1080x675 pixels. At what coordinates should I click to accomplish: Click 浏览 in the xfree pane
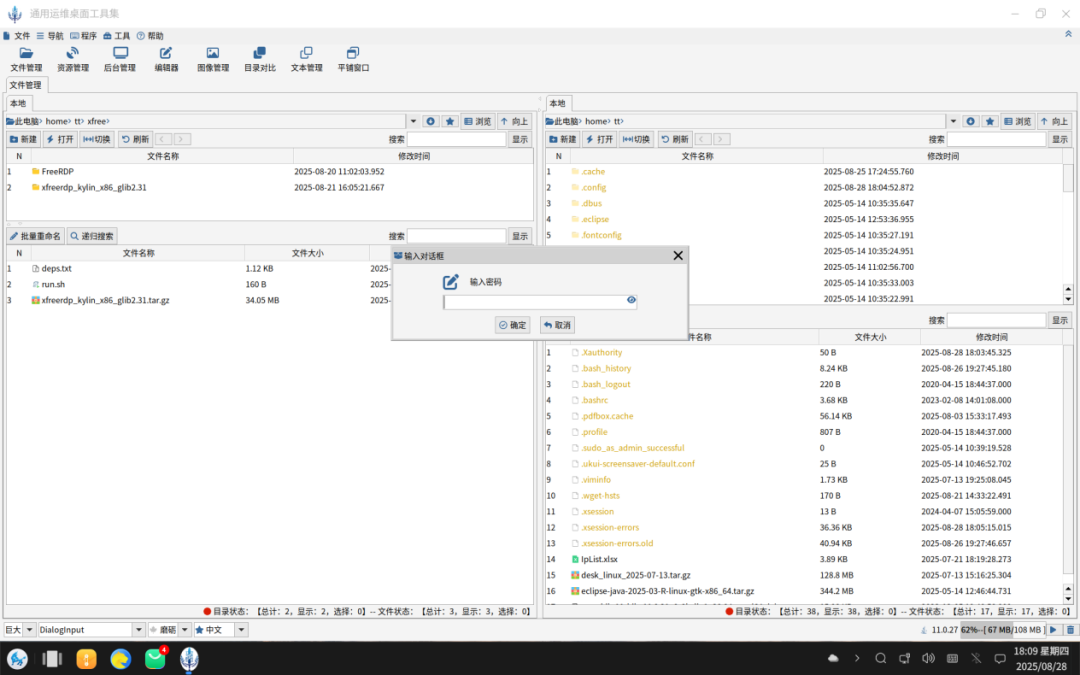tap(478, 121)
